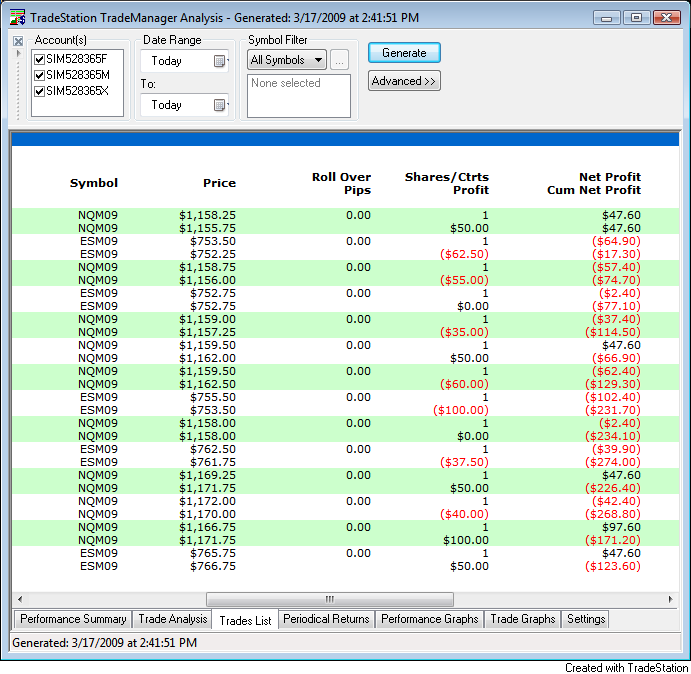Click the price cell $765.75
This screenshot has width=691, height=674.
click(213, 553)
